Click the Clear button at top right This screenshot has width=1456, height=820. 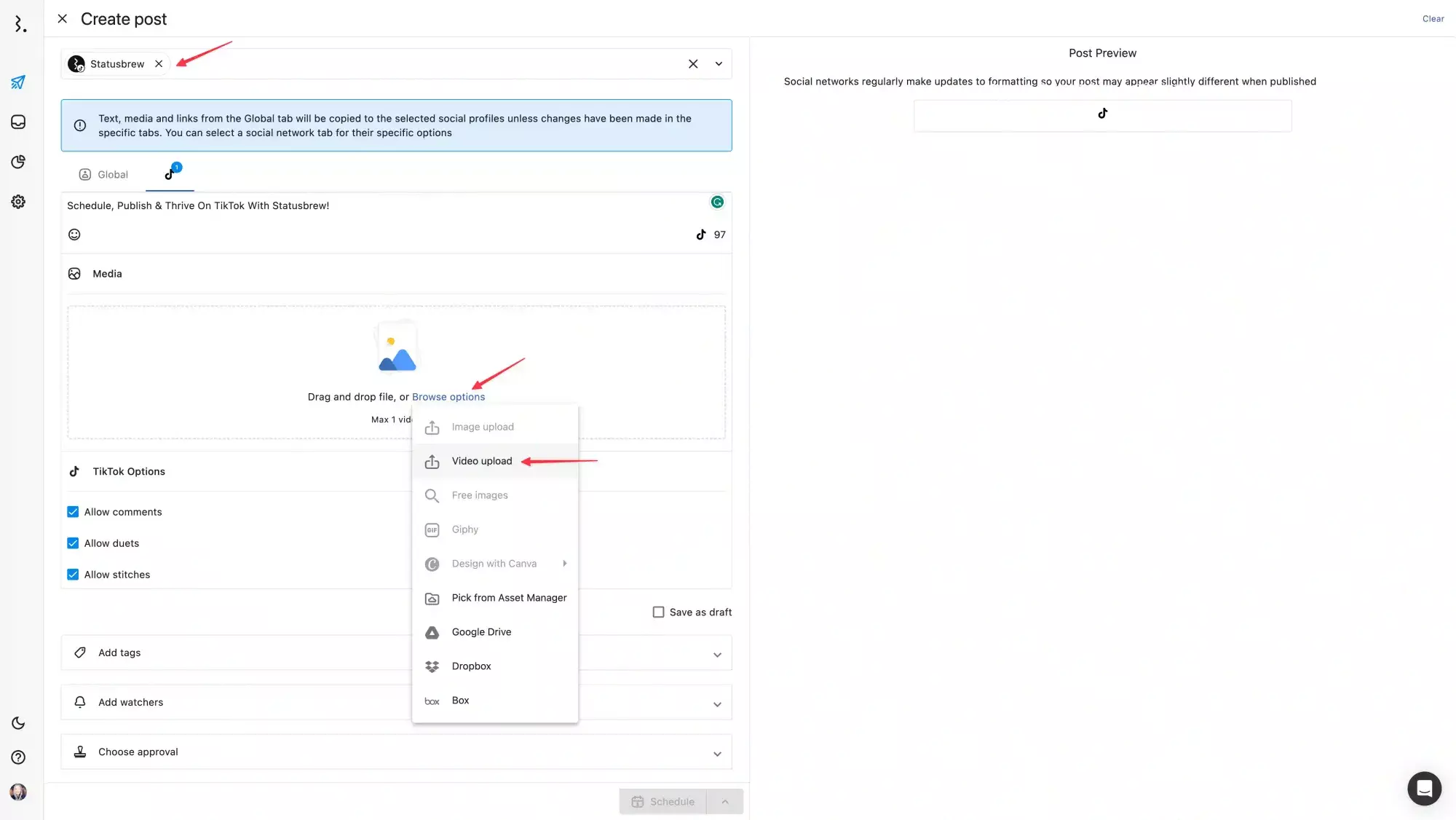pyautogui.click(x=1433, y=19)
